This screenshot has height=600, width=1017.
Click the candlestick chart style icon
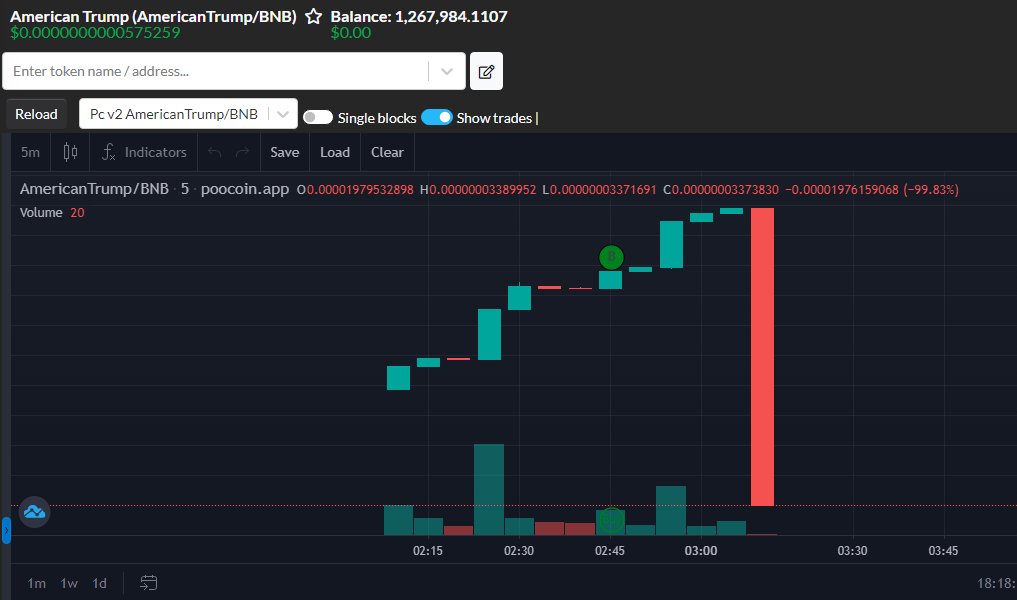pos(69,151)
